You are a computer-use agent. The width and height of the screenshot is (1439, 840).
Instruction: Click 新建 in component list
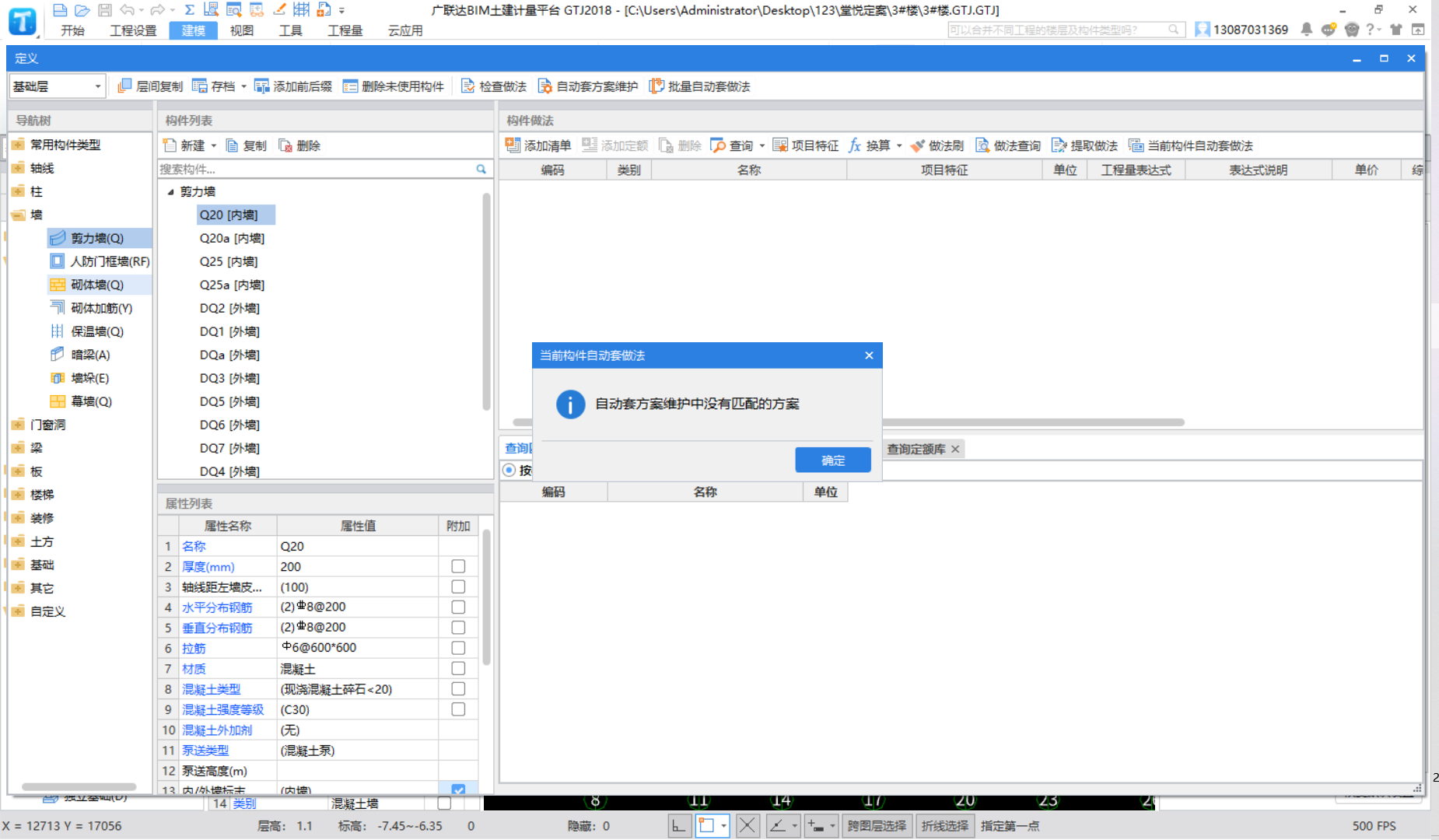[184, 145]
